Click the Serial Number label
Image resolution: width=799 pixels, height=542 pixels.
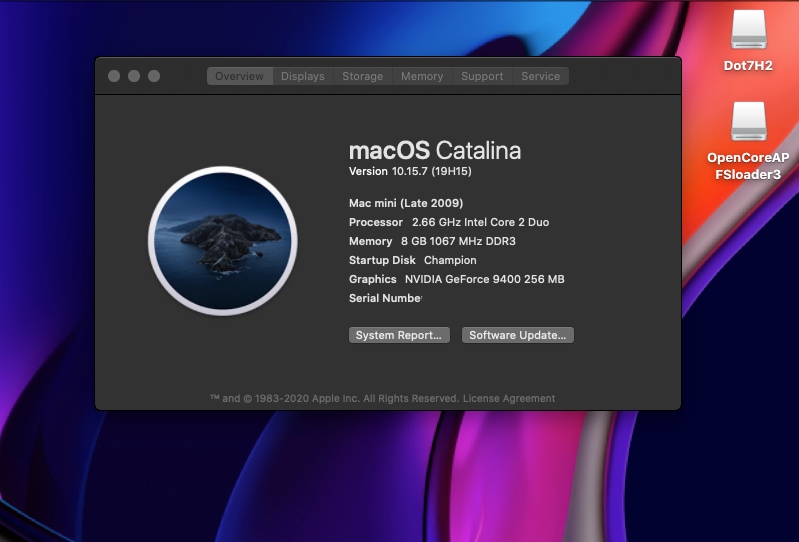[x=386, y=298]
